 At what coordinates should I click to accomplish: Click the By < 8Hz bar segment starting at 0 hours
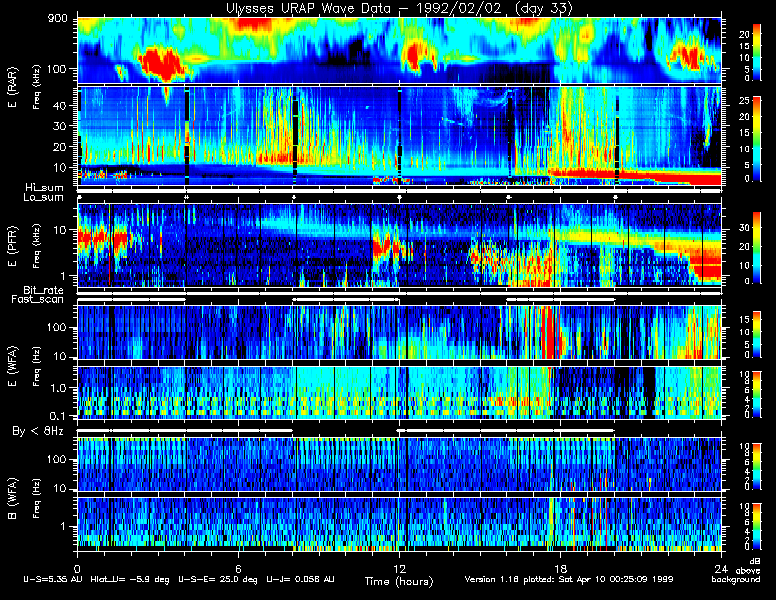point(185,431)
